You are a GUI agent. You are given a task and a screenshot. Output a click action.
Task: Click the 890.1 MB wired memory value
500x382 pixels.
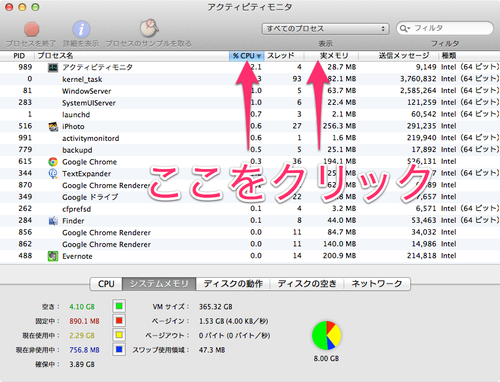tap(84, 321)
